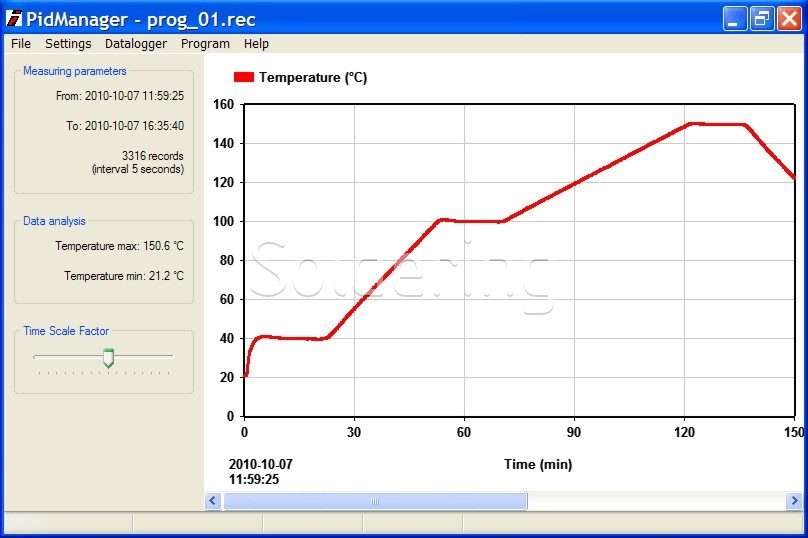Screen dimensions: 808x538
Task: Click the Time (min) axis label
Action: point(537,464)
